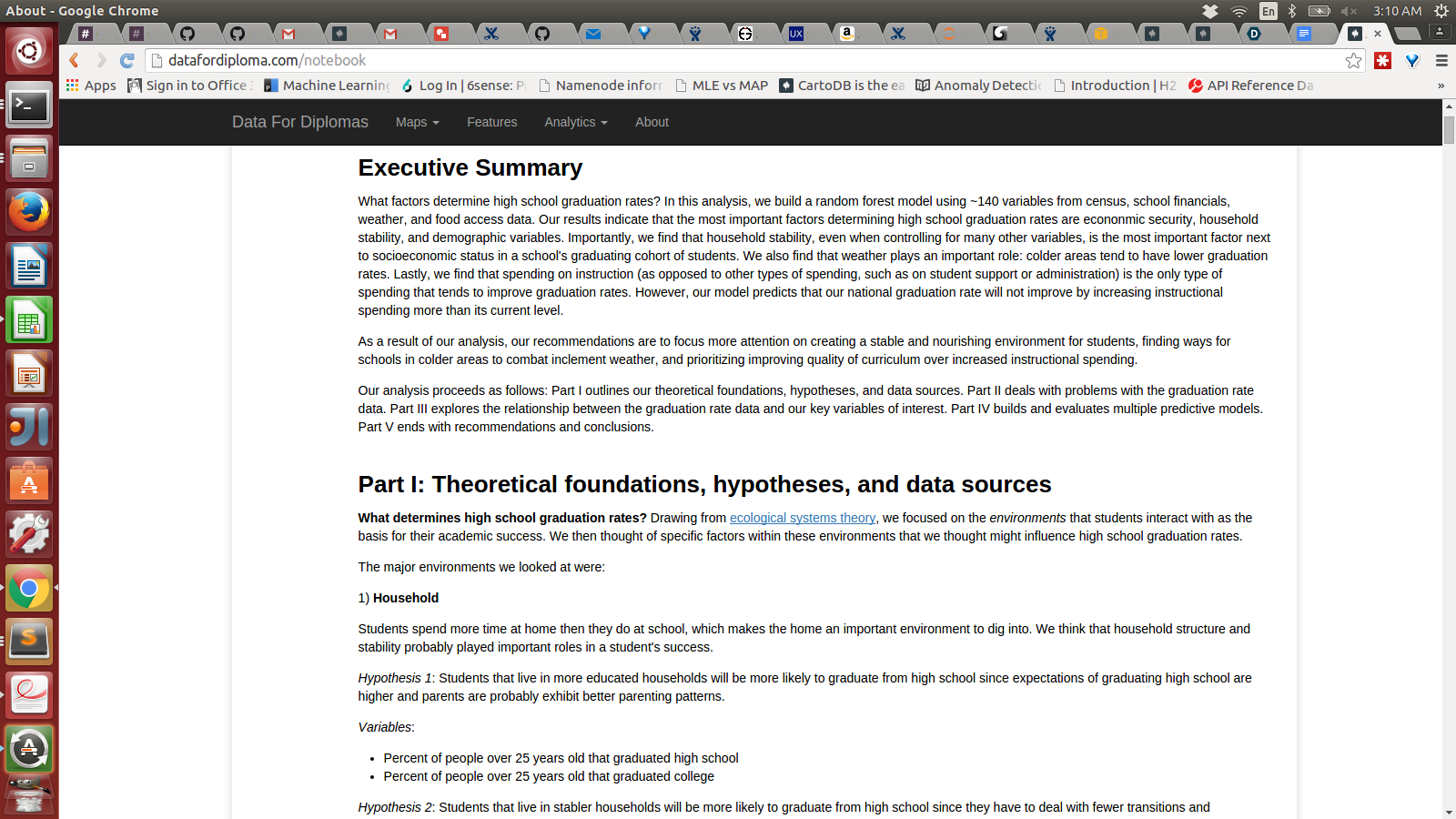
Task: Open the Sign in to Office bookmark
Action: (190, 86)
